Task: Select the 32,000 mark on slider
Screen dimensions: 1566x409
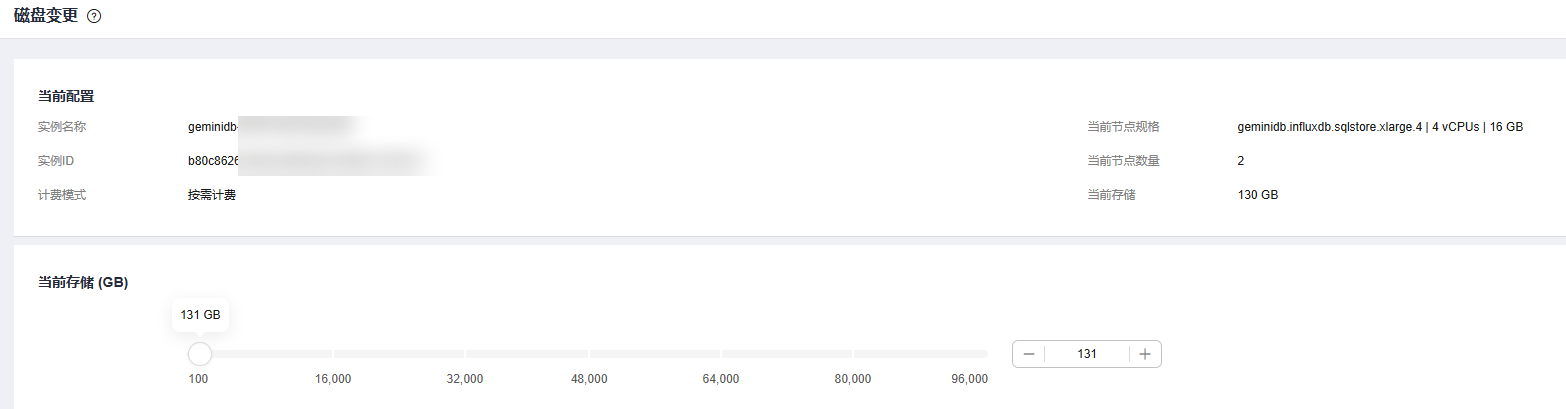Action: pos(465,379)
